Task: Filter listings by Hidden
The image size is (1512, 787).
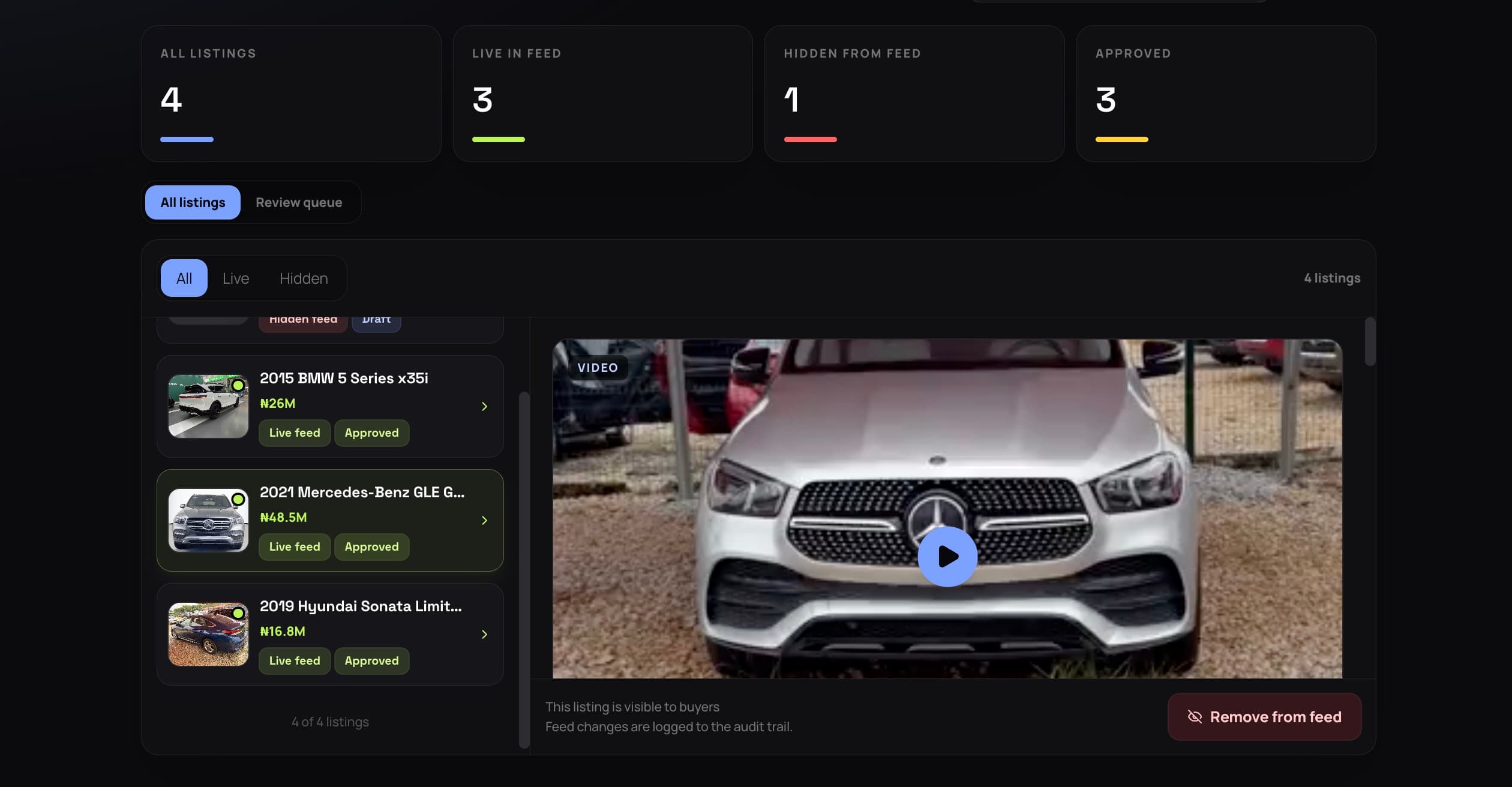Action: click(304, 278)
